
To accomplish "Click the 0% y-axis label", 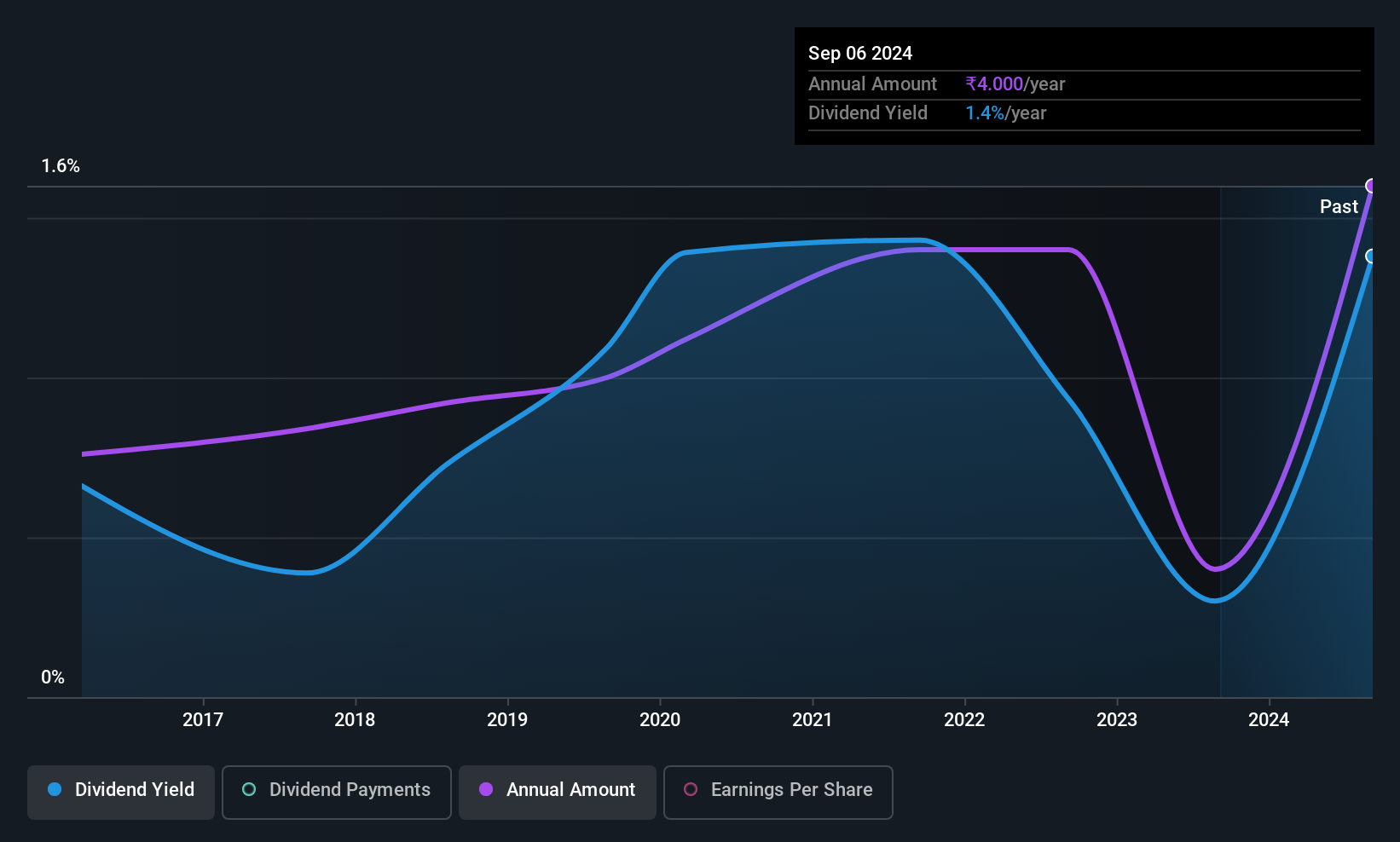I will 53,678.
